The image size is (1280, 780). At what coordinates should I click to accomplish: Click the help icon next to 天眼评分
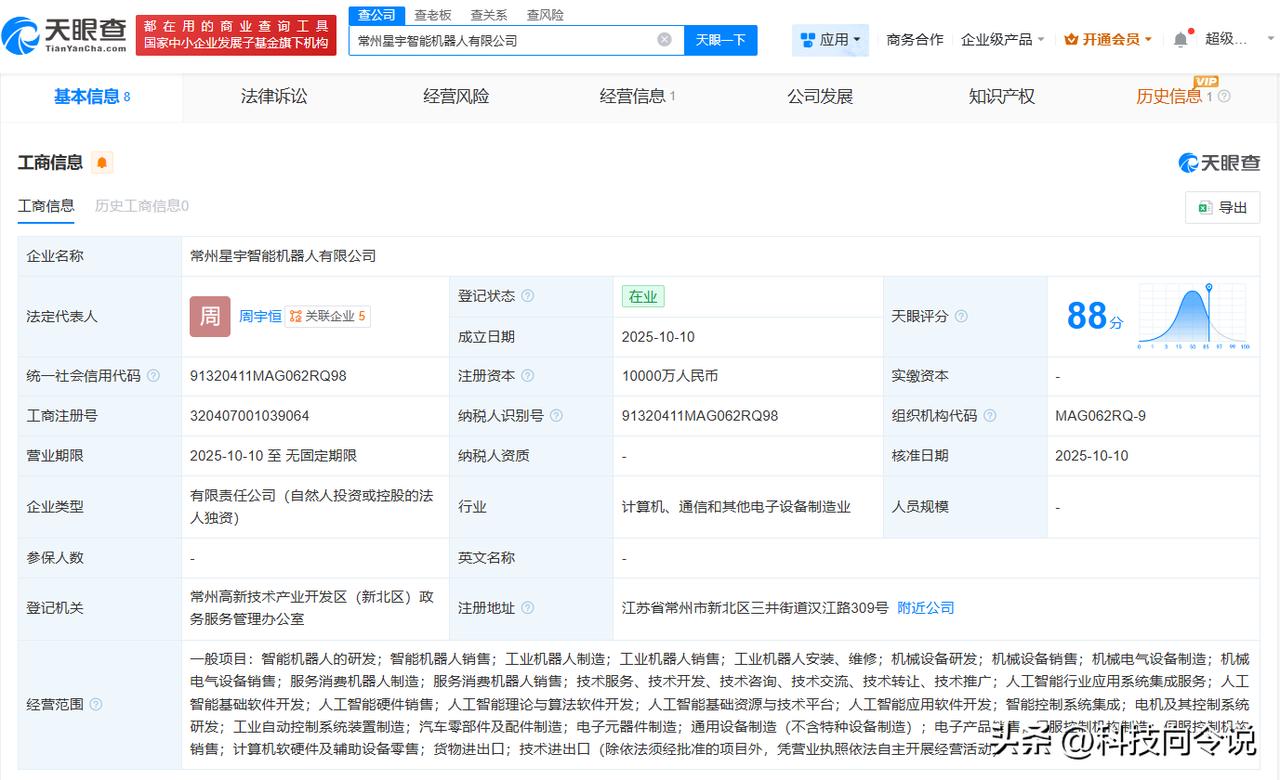(961, 316)
